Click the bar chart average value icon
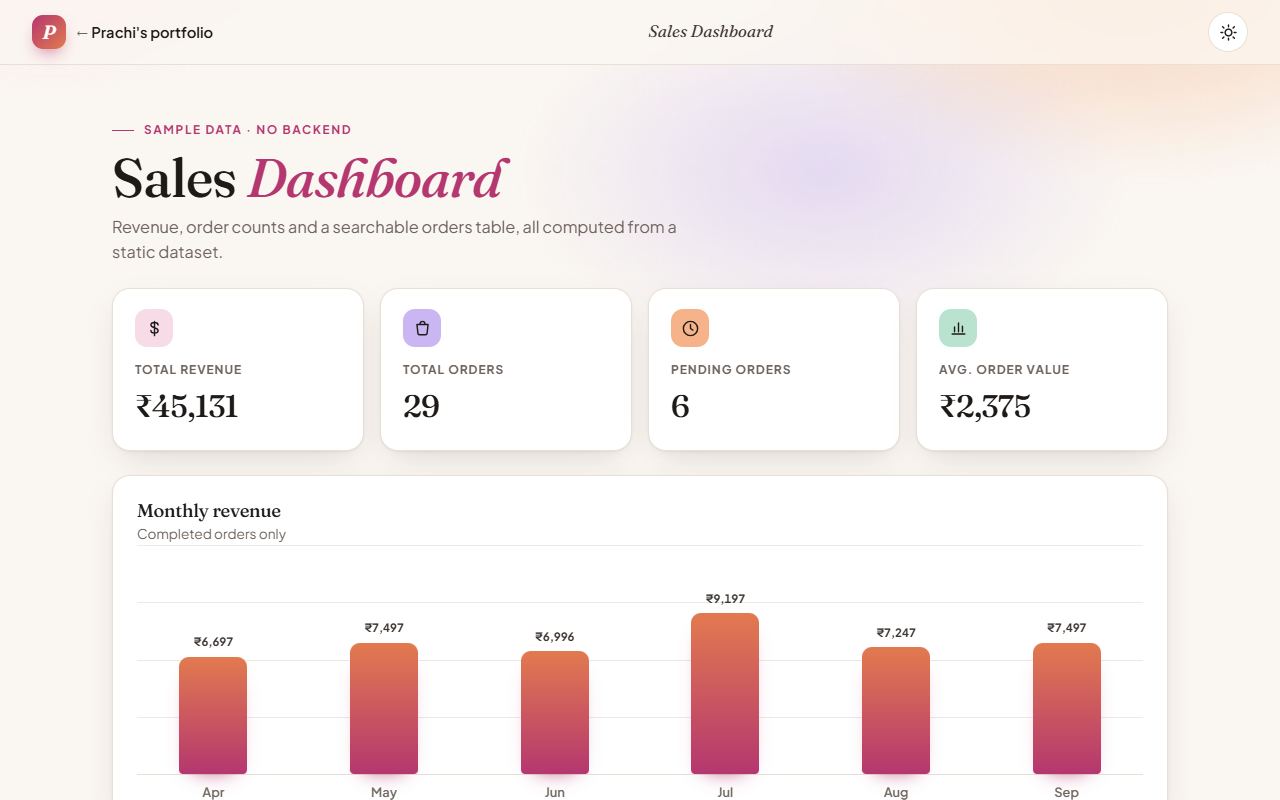The width and height of the screenshot is (1280, 800). [958, 328]
